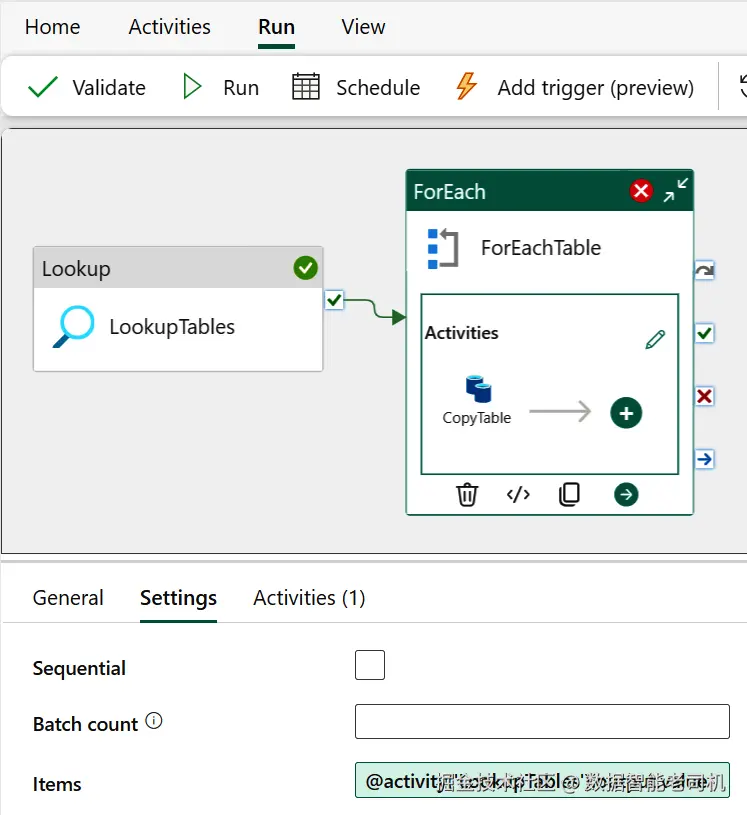Switch to the General settings tab
Screen dimensions: 747x815
tap(68, 598)
